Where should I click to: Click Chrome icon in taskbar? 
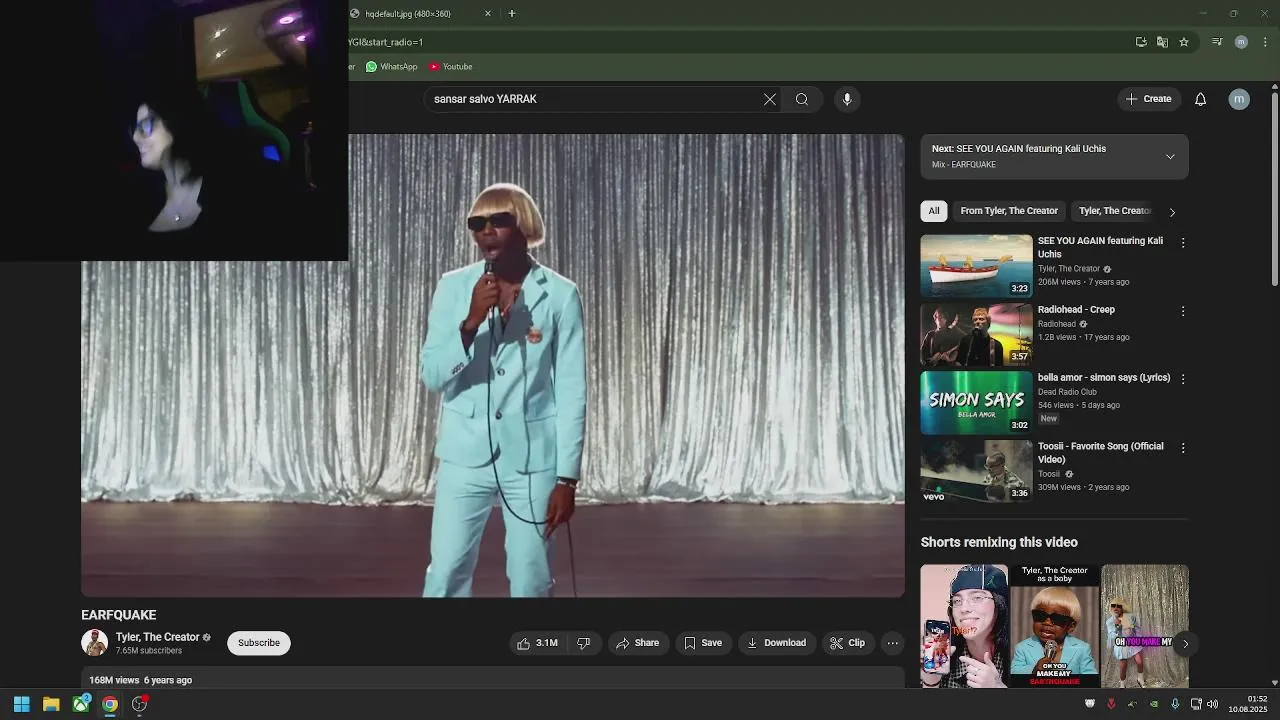point(110,704)
